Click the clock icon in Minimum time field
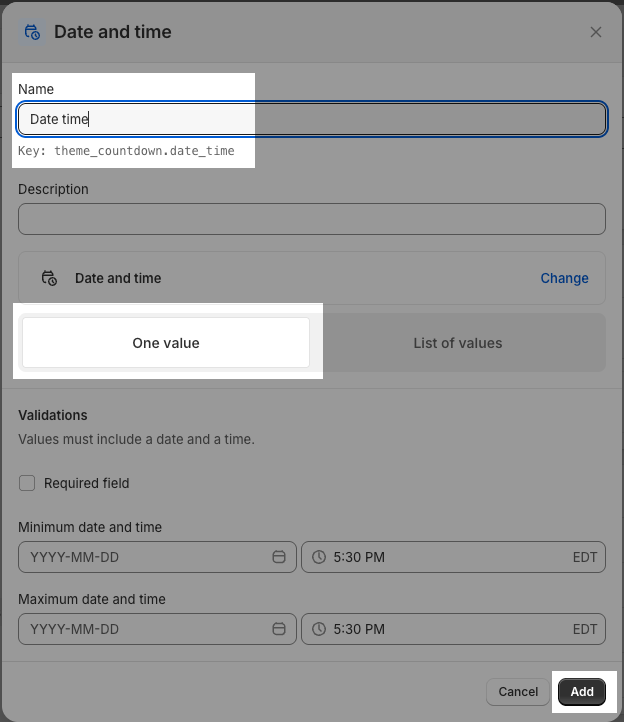The height and width of the screenshot is (722, 624). tap(319, 557)
